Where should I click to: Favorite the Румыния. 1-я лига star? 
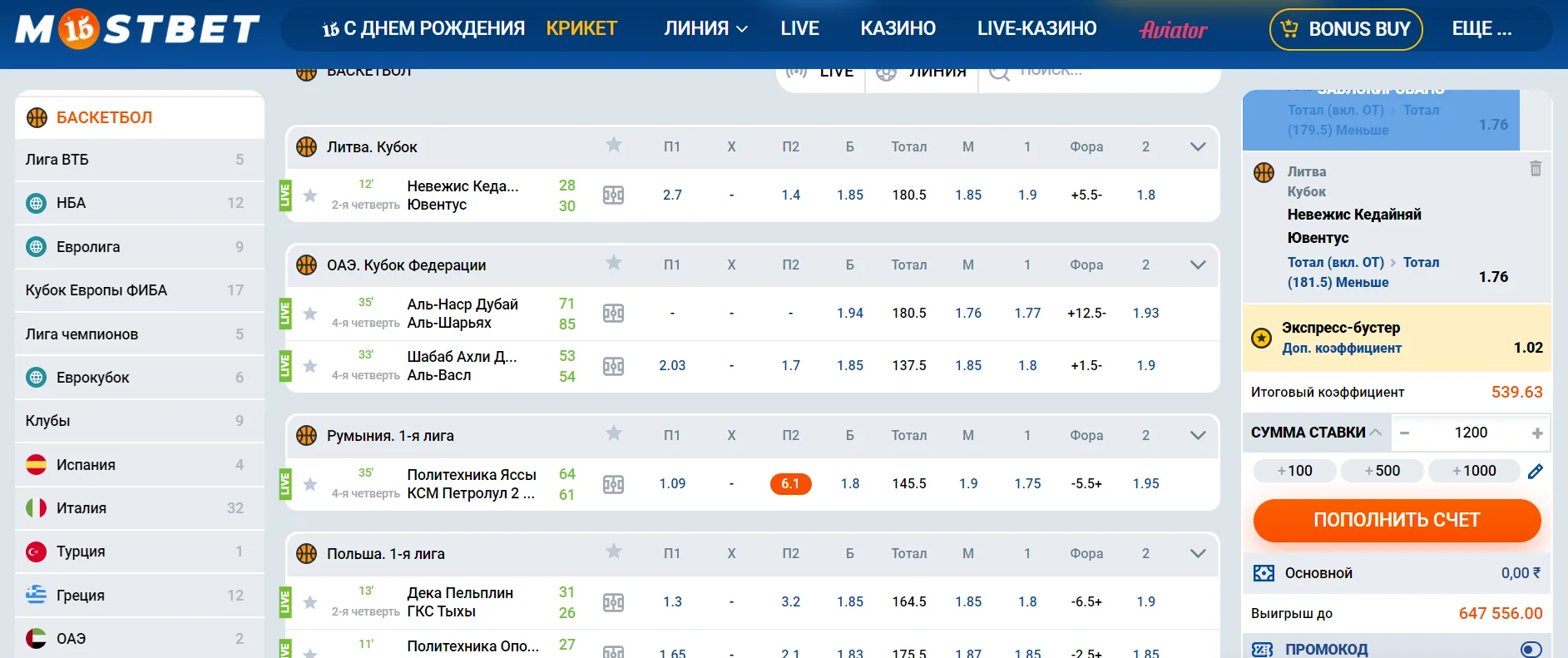(614, 434)
